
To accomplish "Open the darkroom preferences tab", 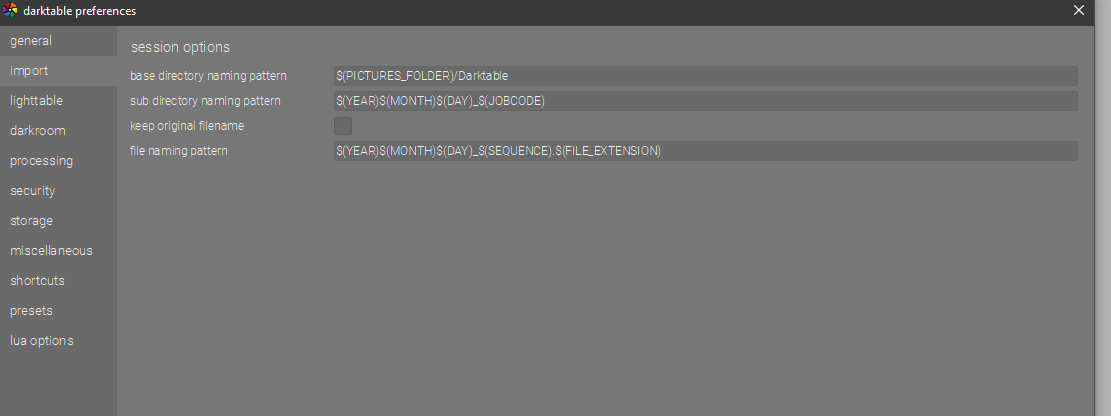I will (38, 131).
